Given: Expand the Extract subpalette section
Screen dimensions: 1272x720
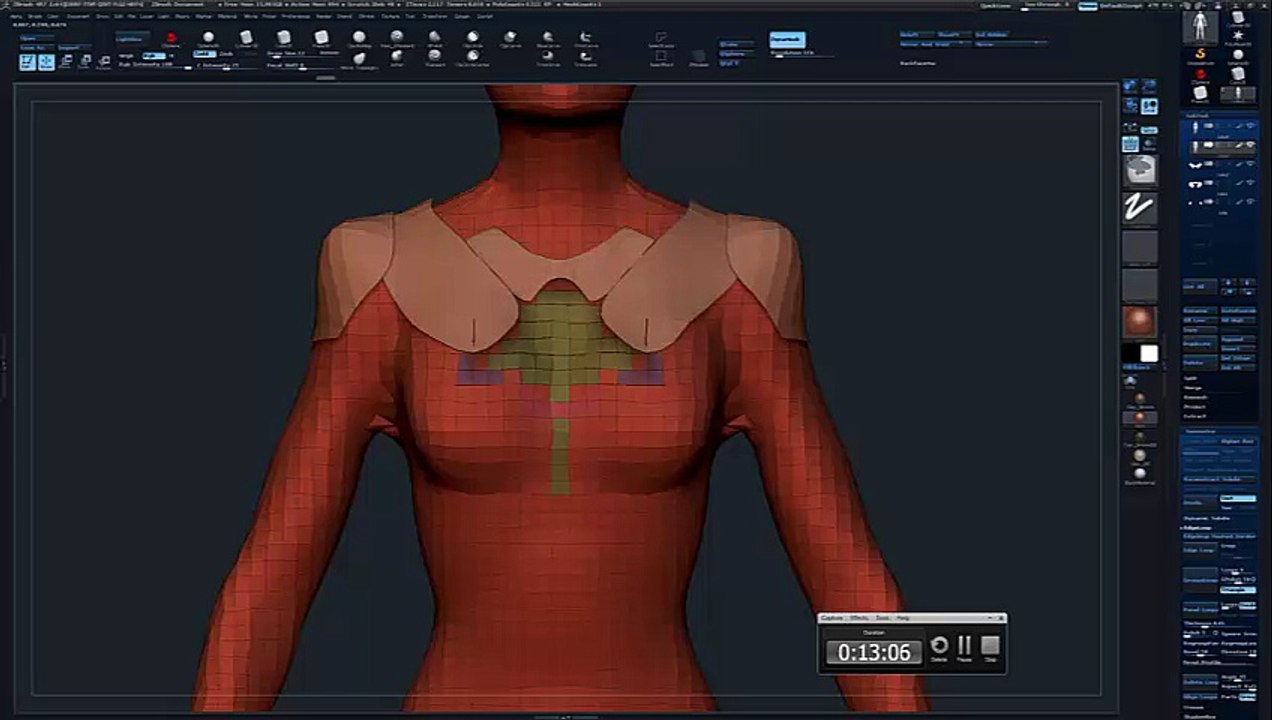Looking at the screenshot, I should click(1195, 416).
